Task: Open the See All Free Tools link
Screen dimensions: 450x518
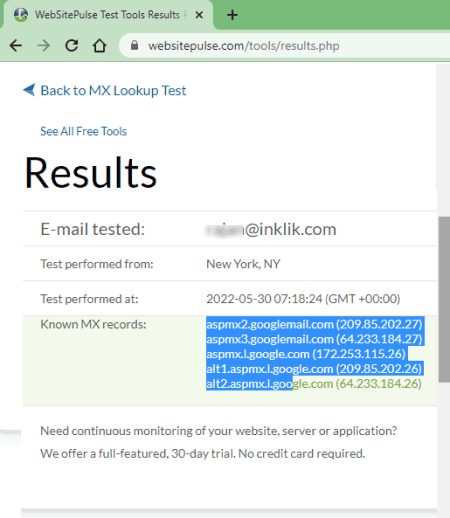Action: point(84,131)
